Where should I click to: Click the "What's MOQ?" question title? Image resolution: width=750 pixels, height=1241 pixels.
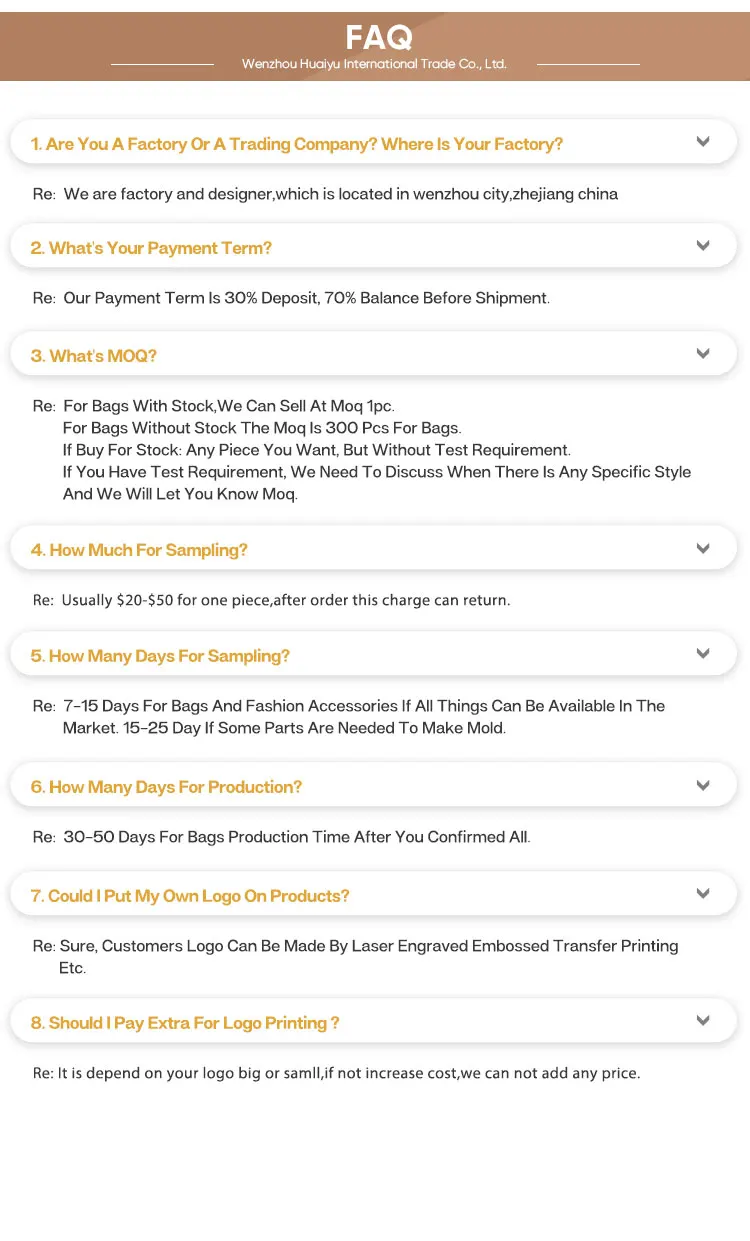pyautogui.click(x=94, y=356)
